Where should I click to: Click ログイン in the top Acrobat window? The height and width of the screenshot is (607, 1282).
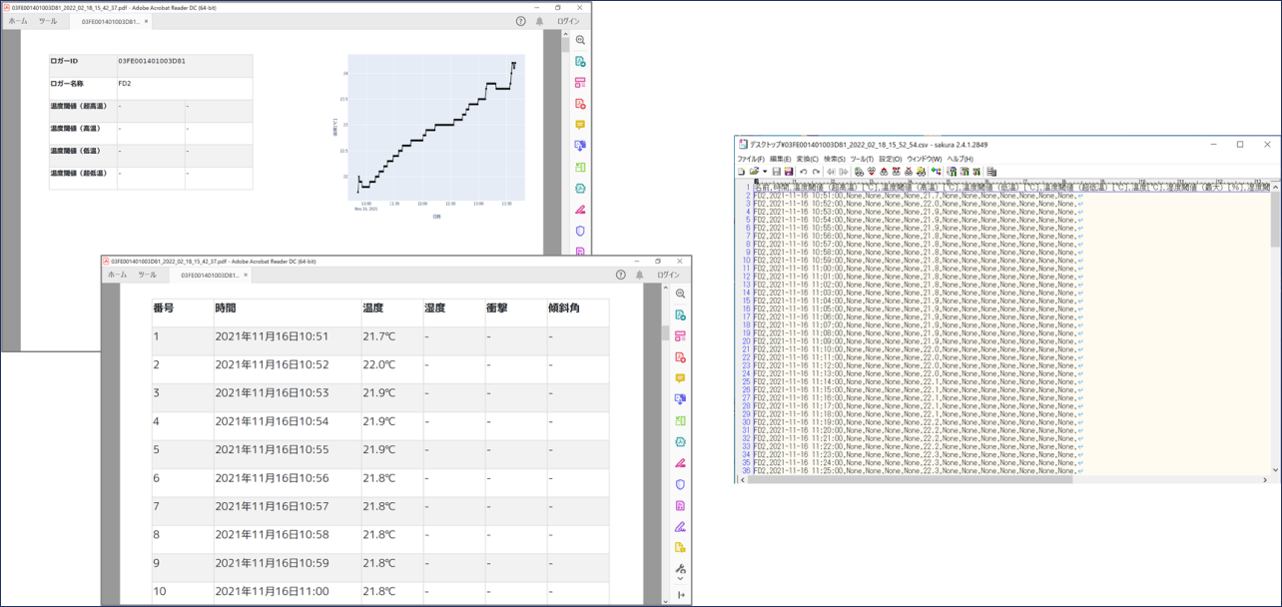[567, 21]
